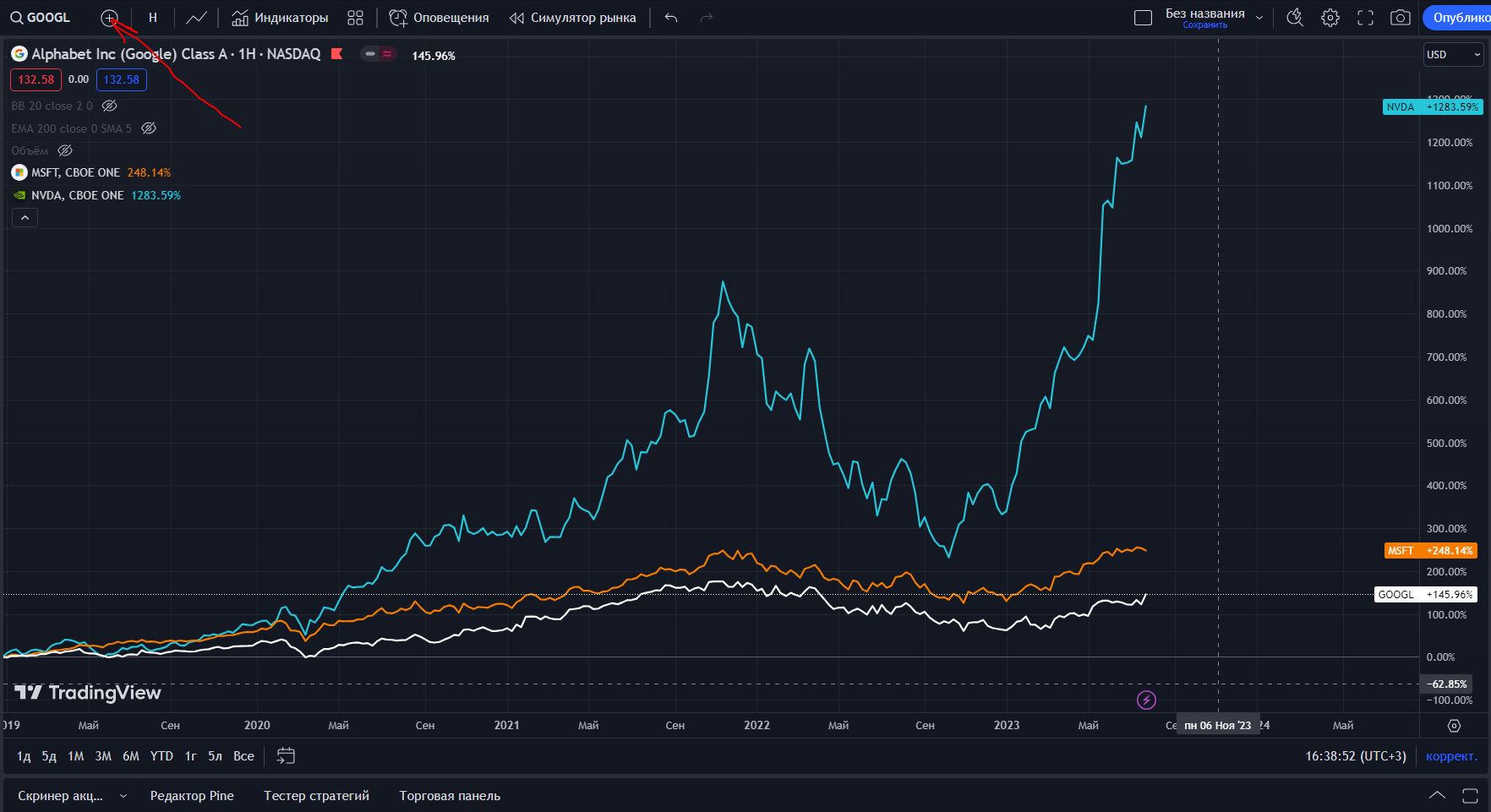Expand the Без названия layout dropdown

1259,18
